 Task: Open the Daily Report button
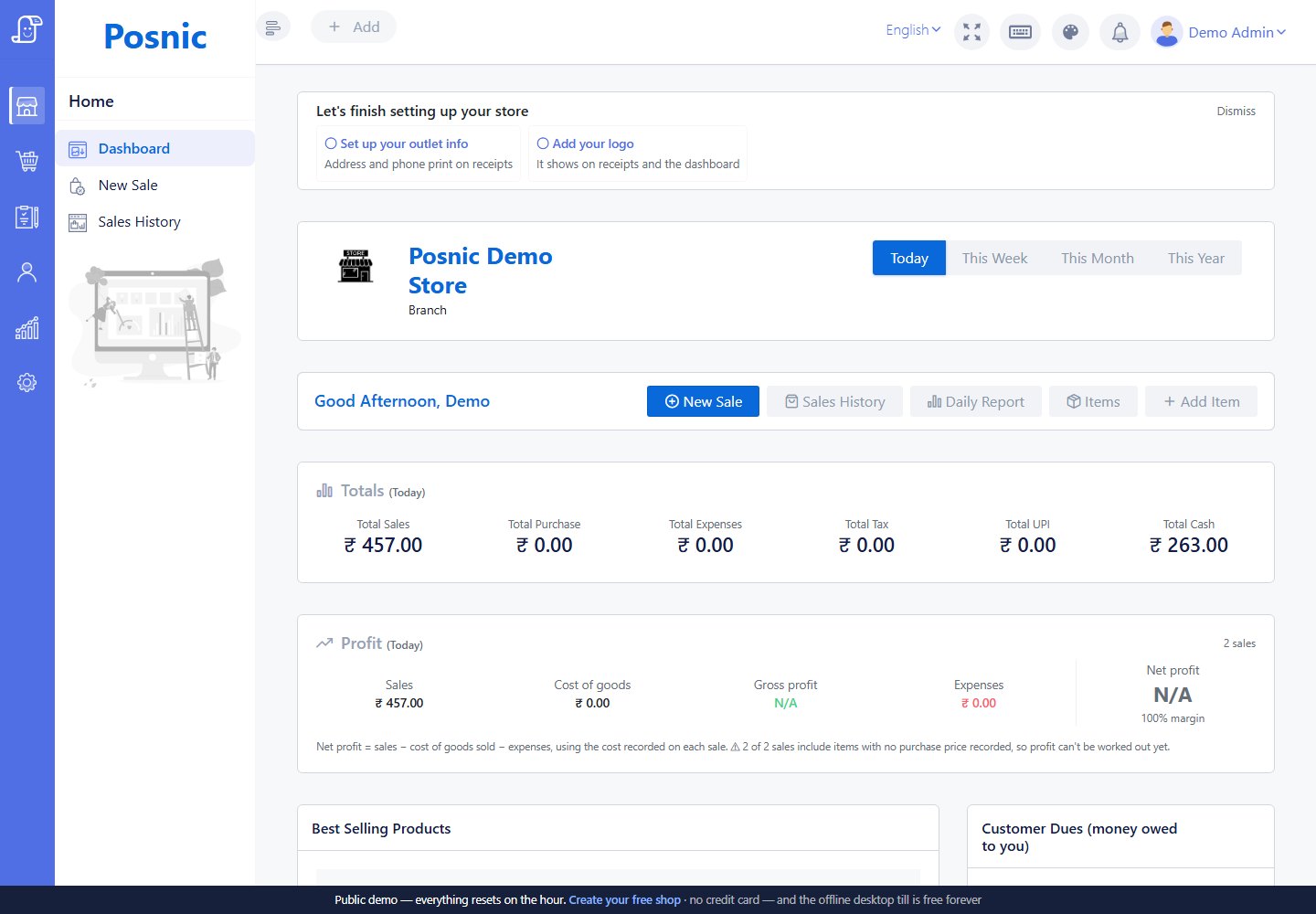point(975,401)
